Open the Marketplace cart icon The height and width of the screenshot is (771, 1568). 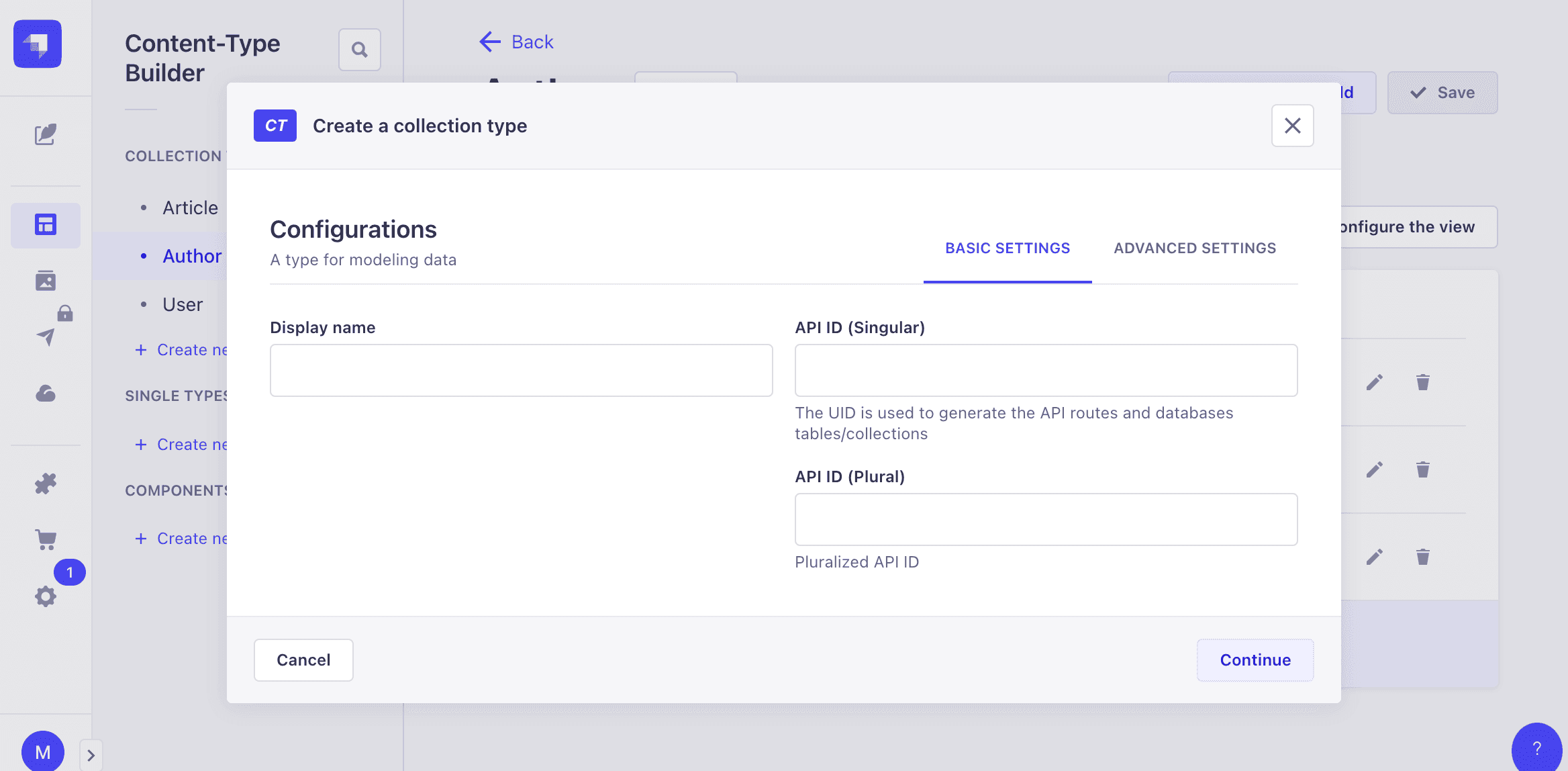pyautogui.click(x=46, y=539)
